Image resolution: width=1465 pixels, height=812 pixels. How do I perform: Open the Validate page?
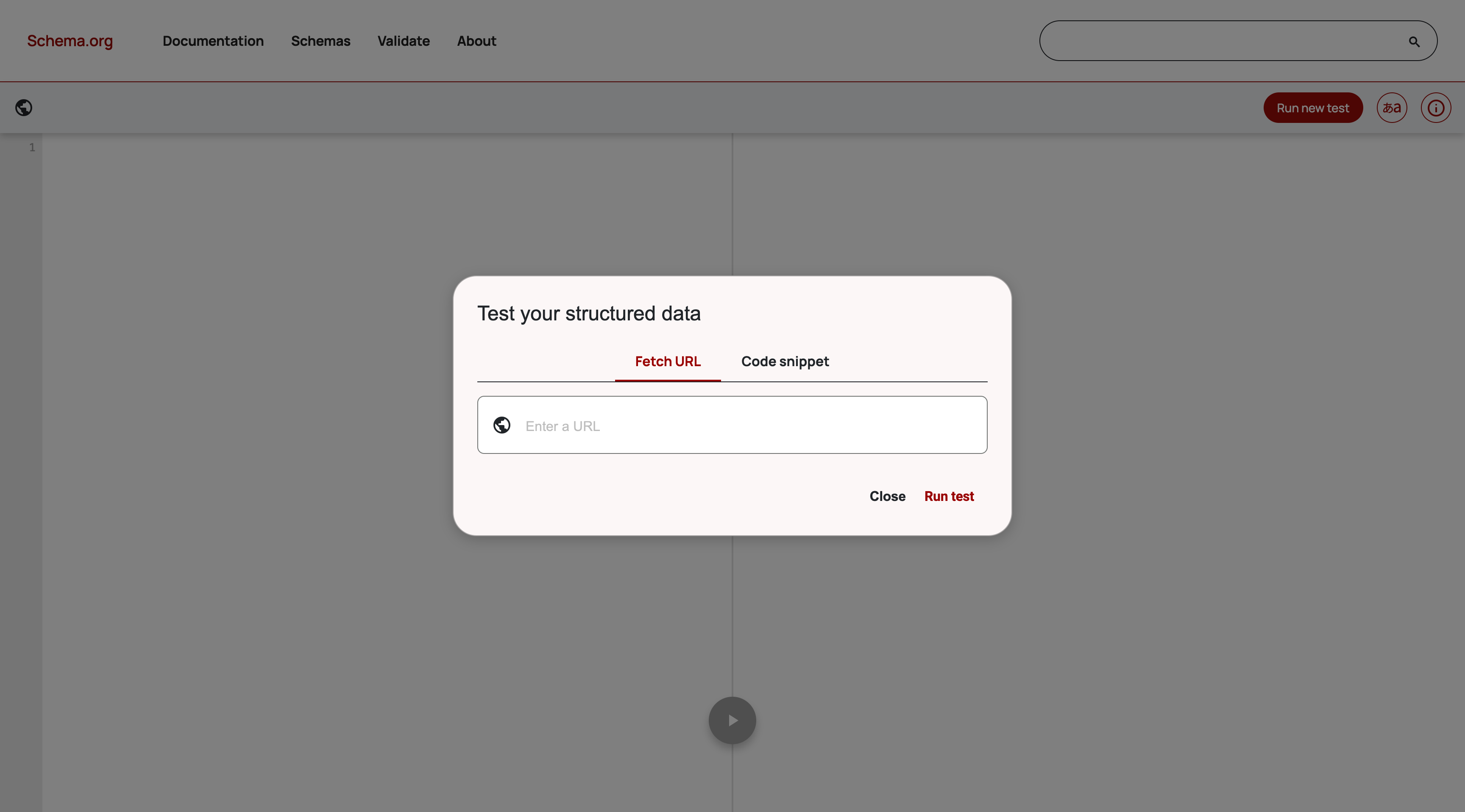pos(403,41)
